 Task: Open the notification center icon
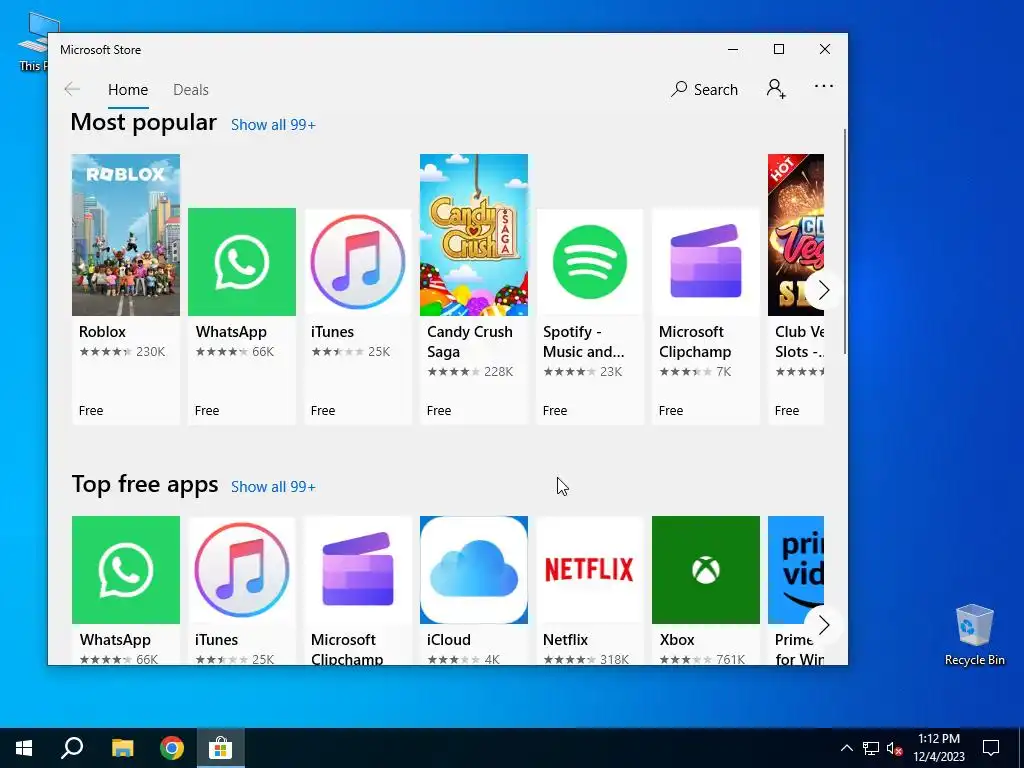click(x=991, y=748)
